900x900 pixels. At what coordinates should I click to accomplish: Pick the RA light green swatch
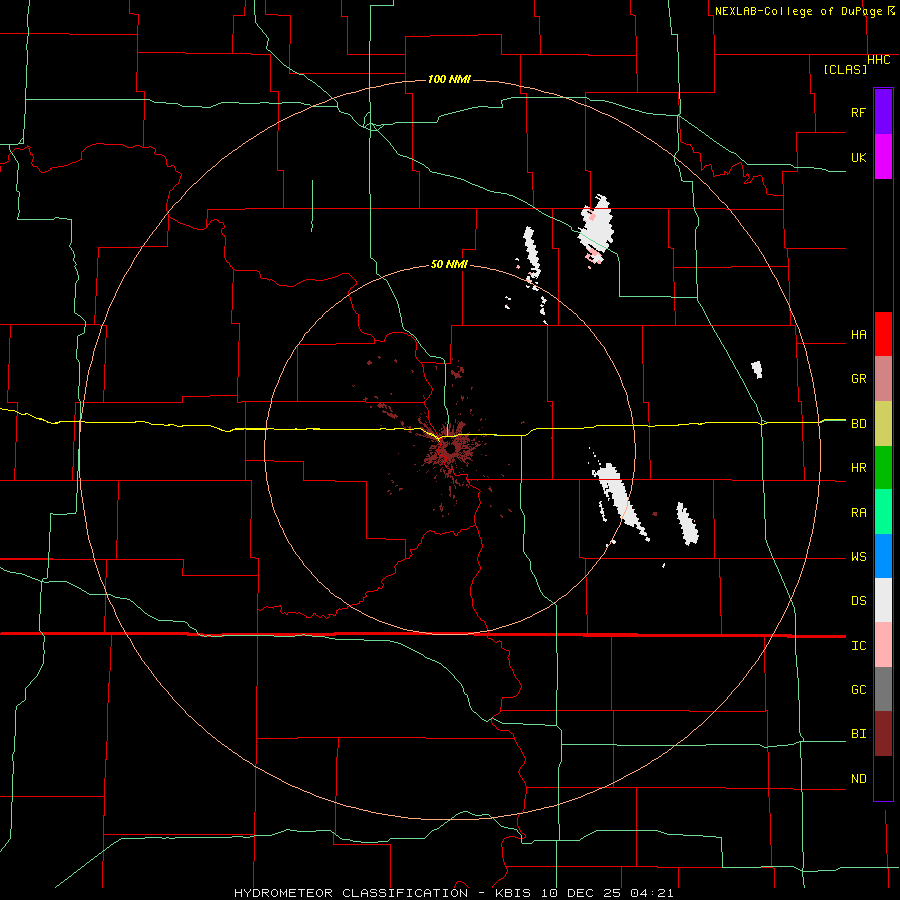pyautogui.click(x=883, y=512)
